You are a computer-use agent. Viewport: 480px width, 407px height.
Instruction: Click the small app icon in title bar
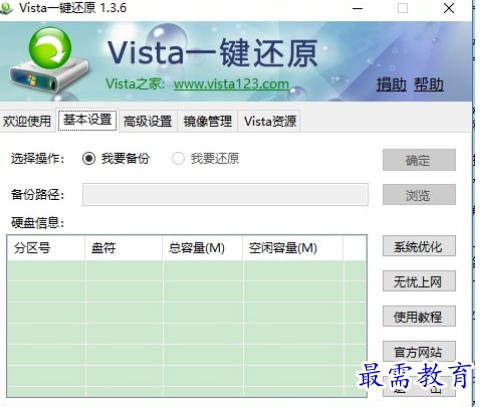pos(6,8)
